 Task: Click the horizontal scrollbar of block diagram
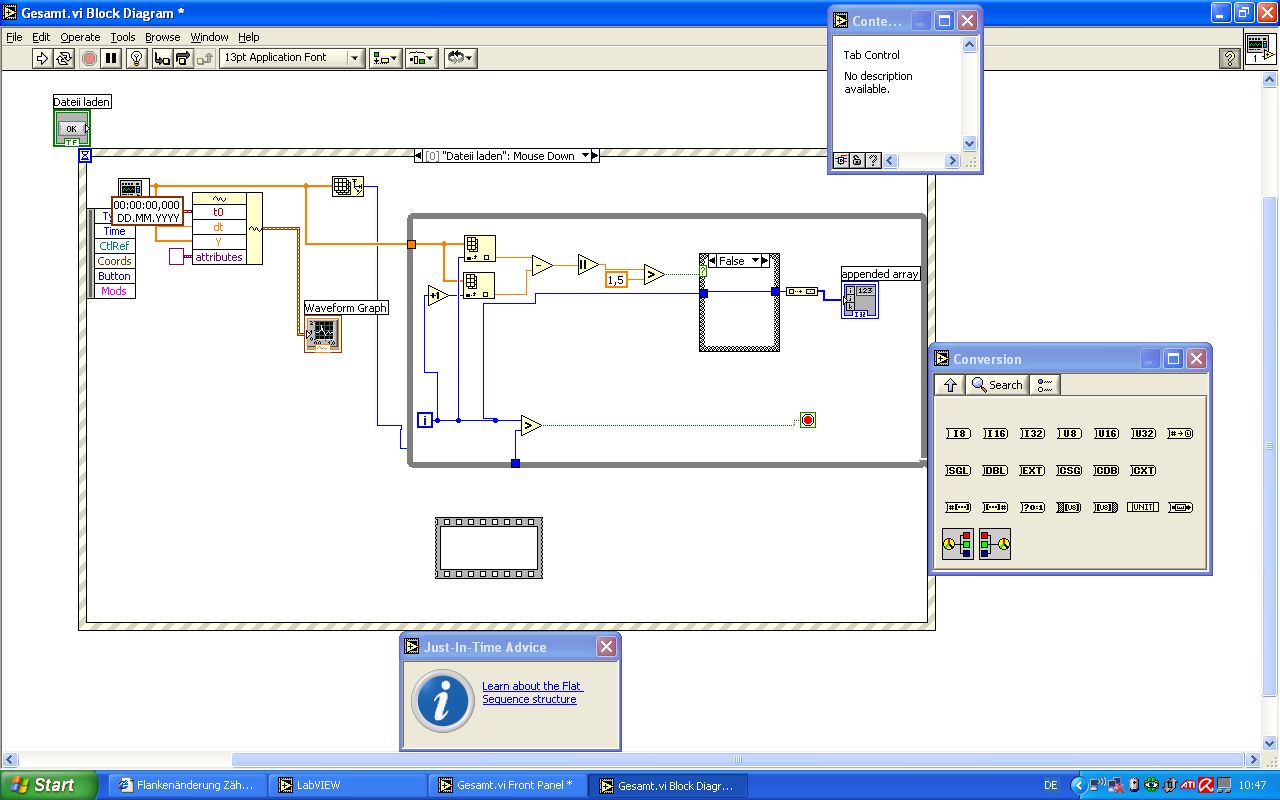tap(738, 759)
